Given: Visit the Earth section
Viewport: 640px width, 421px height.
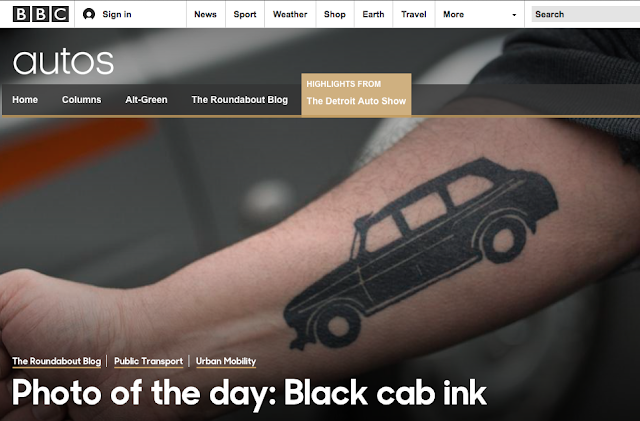Looking at the screenshot, I should (x=373, y=14).
